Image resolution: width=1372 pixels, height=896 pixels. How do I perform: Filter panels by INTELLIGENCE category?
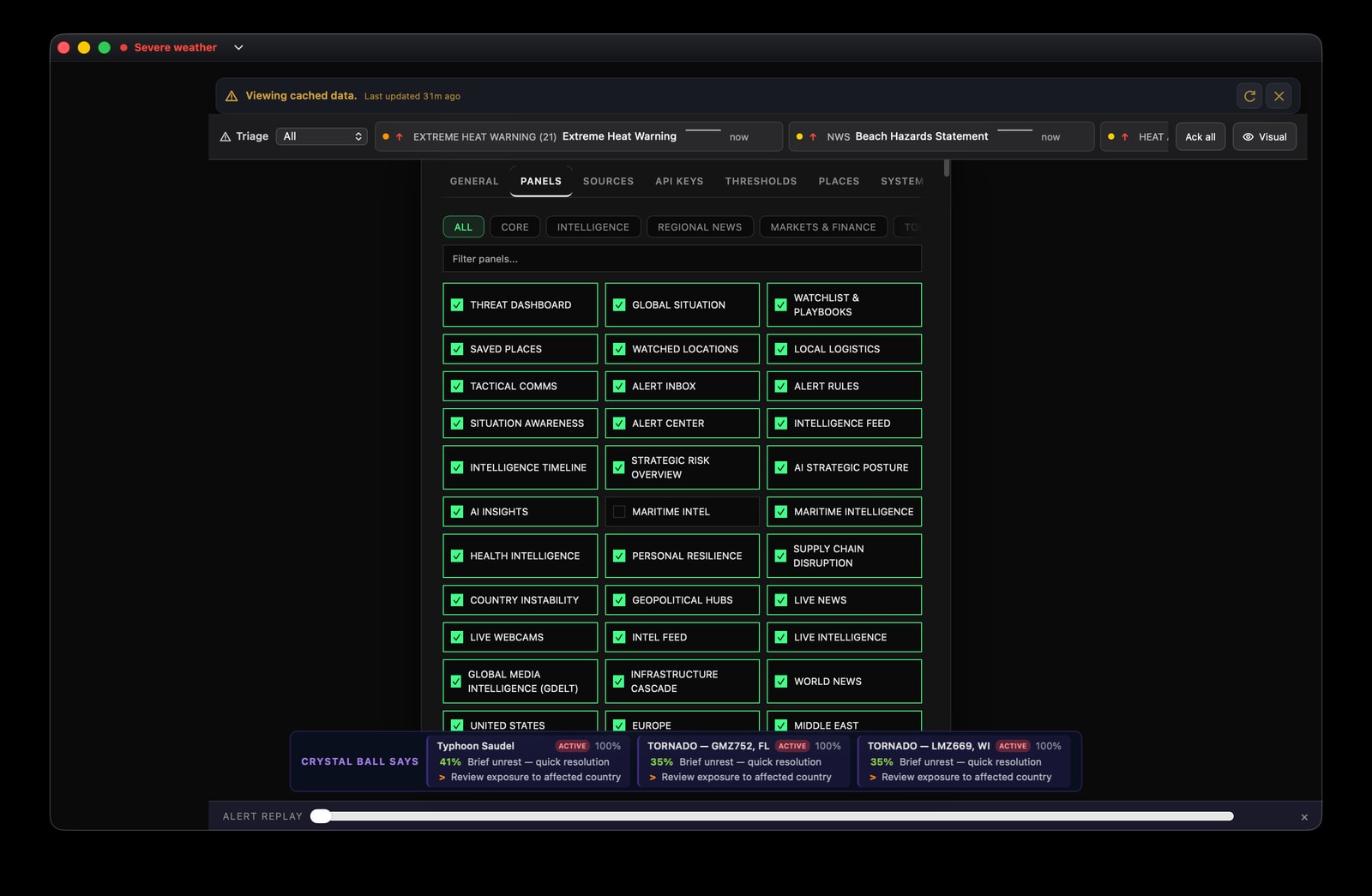593,227
